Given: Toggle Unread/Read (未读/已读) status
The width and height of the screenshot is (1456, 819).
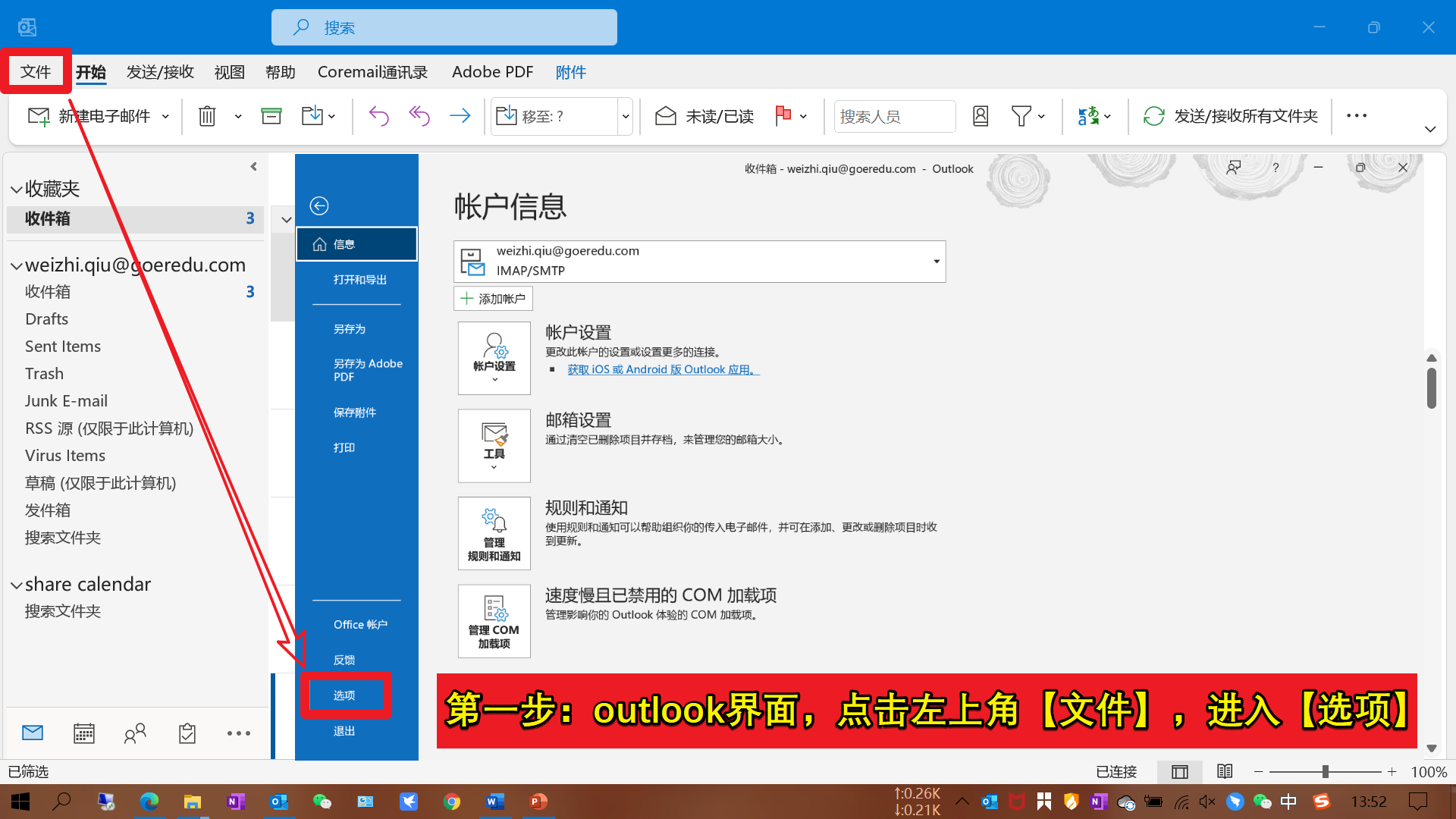Looking at the screenshot, I should tap(704, 116).
